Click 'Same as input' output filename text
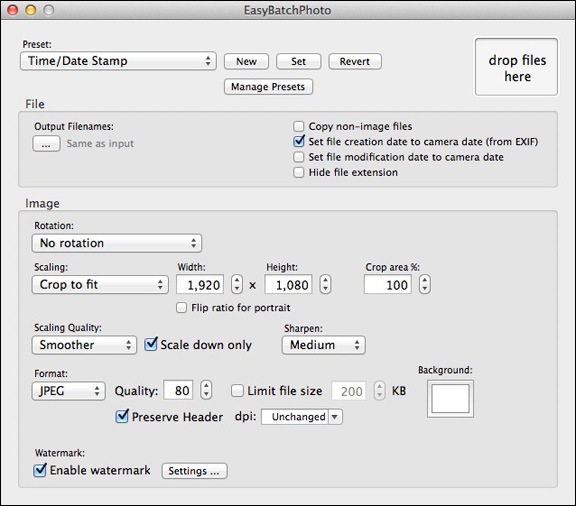The image size is (576, 506). tap(100, 144)
